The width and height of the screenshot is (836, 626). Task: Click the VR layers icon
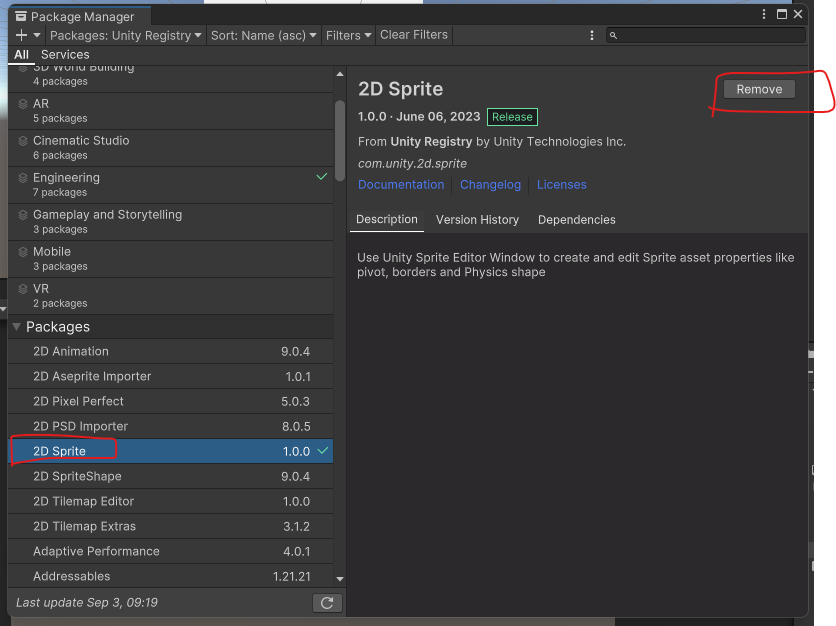click(23, 288)
